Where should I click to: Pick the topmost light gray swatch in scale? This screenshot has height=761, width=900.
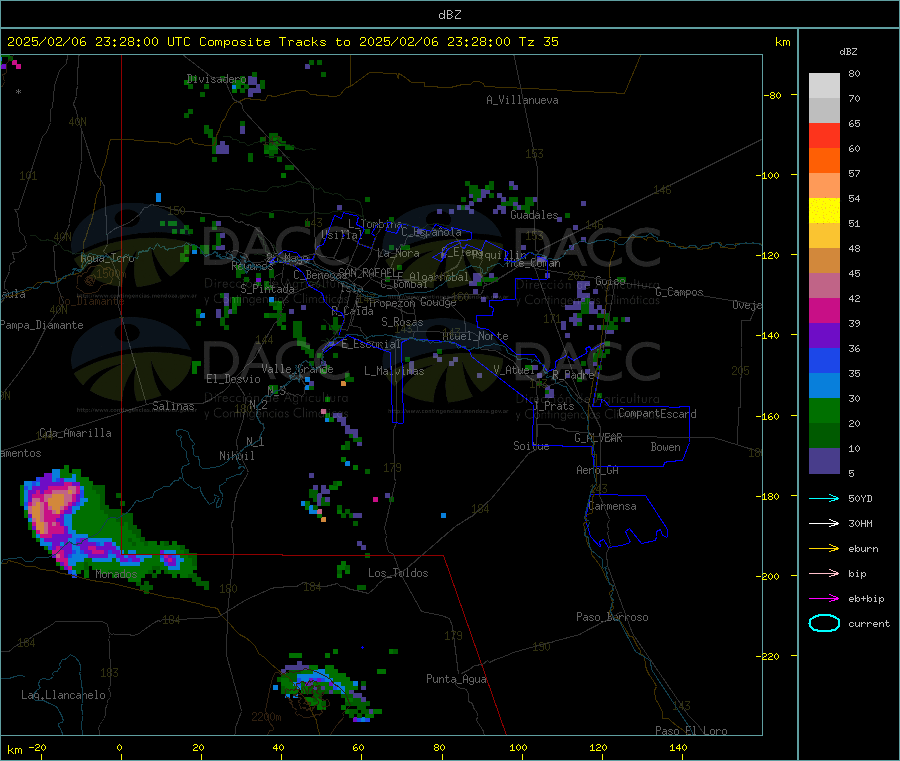point(824,86)
